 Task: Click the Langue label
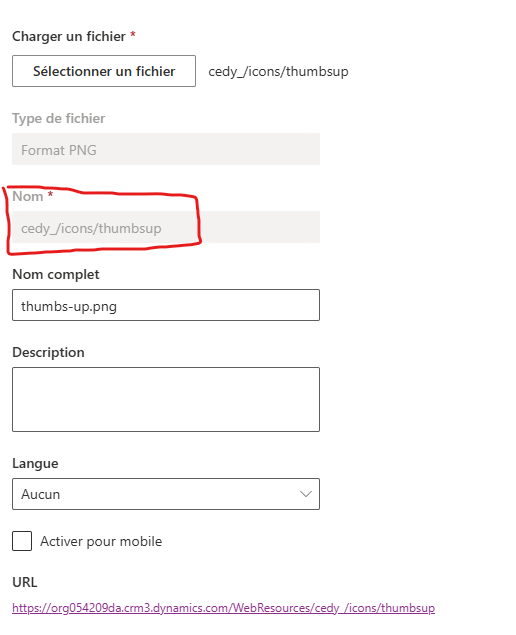(x=35, y=463)
